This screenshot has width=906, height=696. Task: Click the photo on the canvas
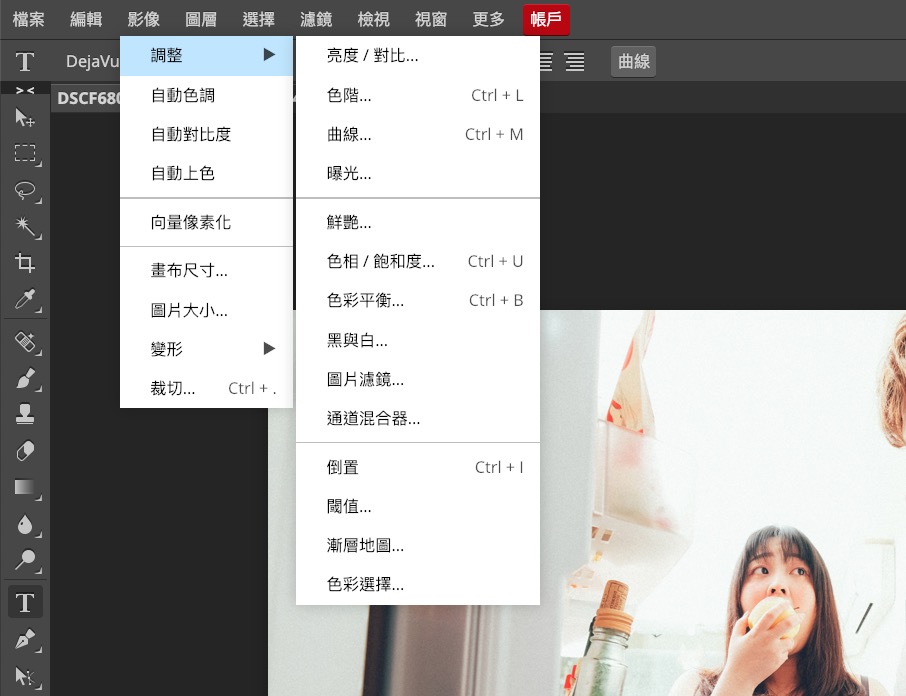point(722,503)
